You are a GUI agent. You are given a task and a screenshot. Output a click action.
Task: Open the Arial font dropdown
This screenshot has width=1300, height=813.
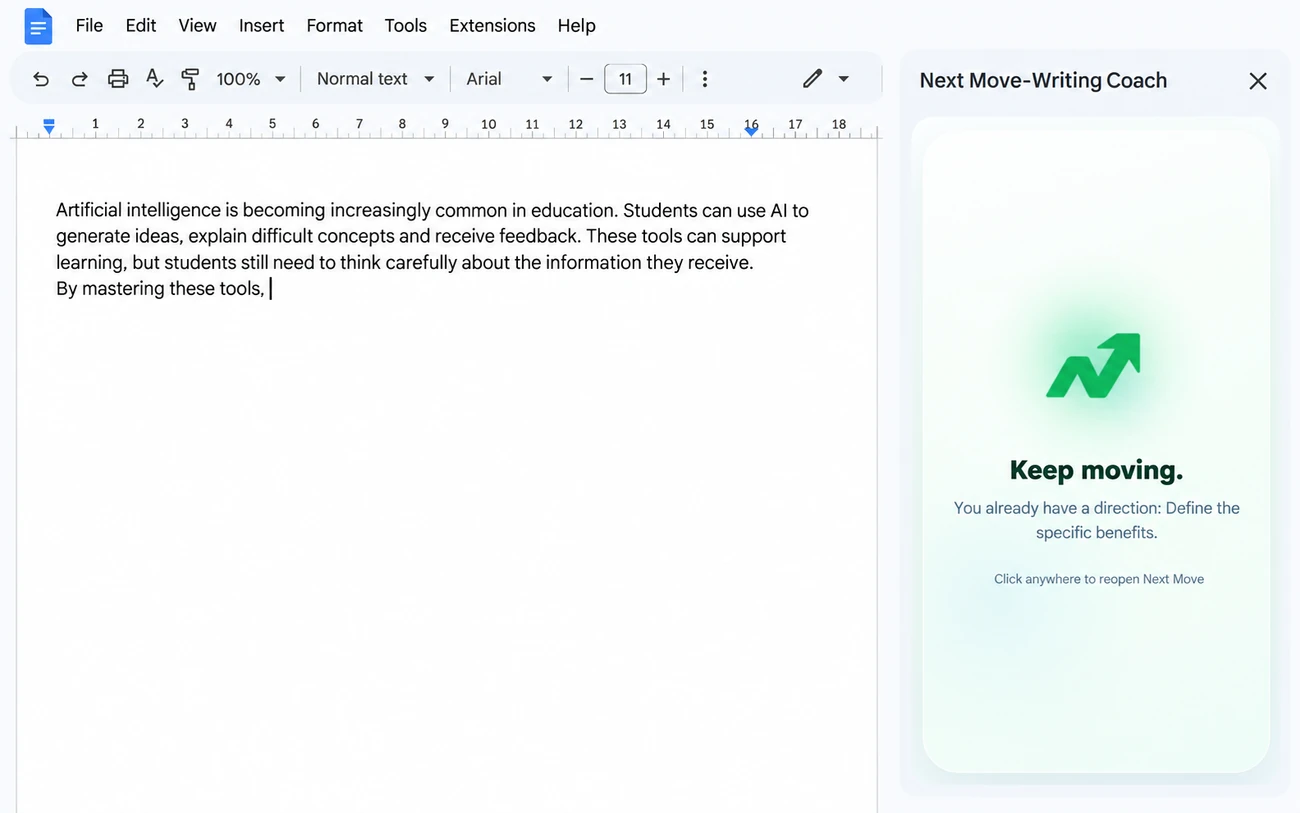tap(509, 79)
